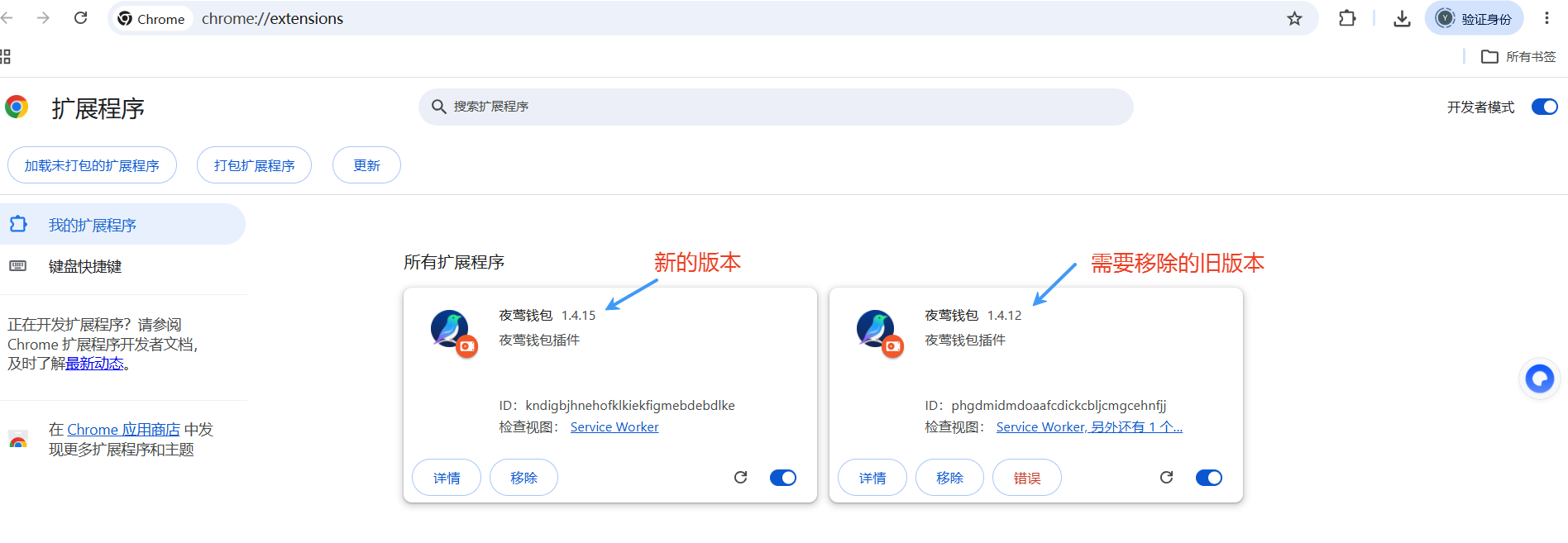The image size is (1568, 543).
Task: Open 错误 for 夜莺钱包 1.4.12
Action: pos(1027,478)
